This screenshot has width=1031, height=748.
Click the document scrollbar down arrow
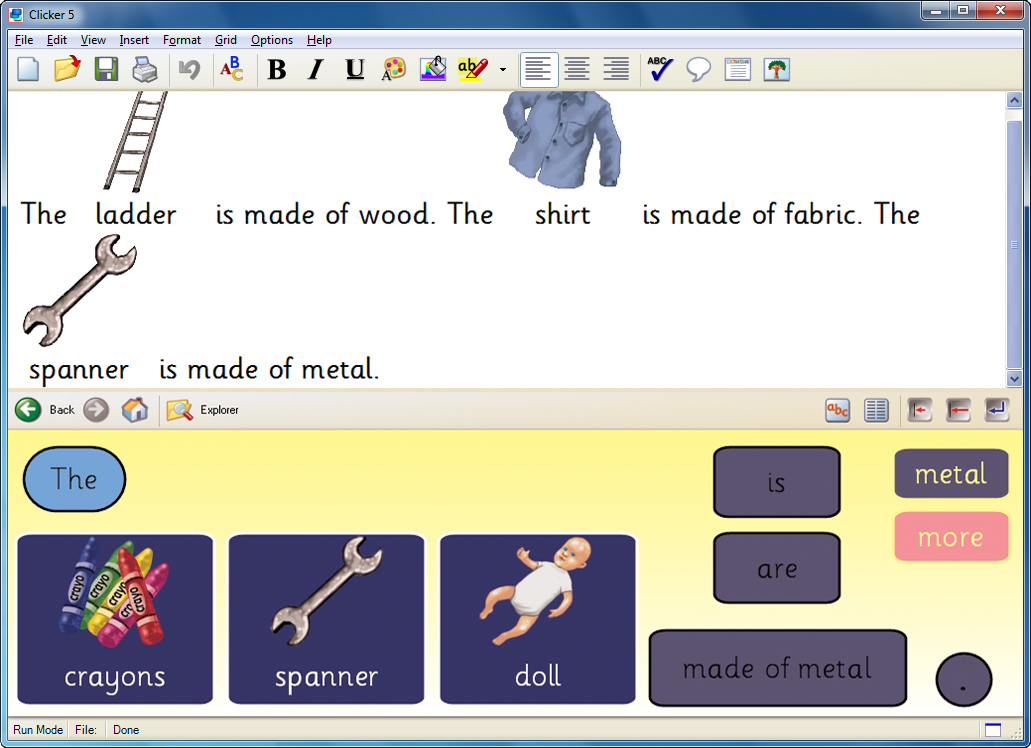pos(1014,378)
